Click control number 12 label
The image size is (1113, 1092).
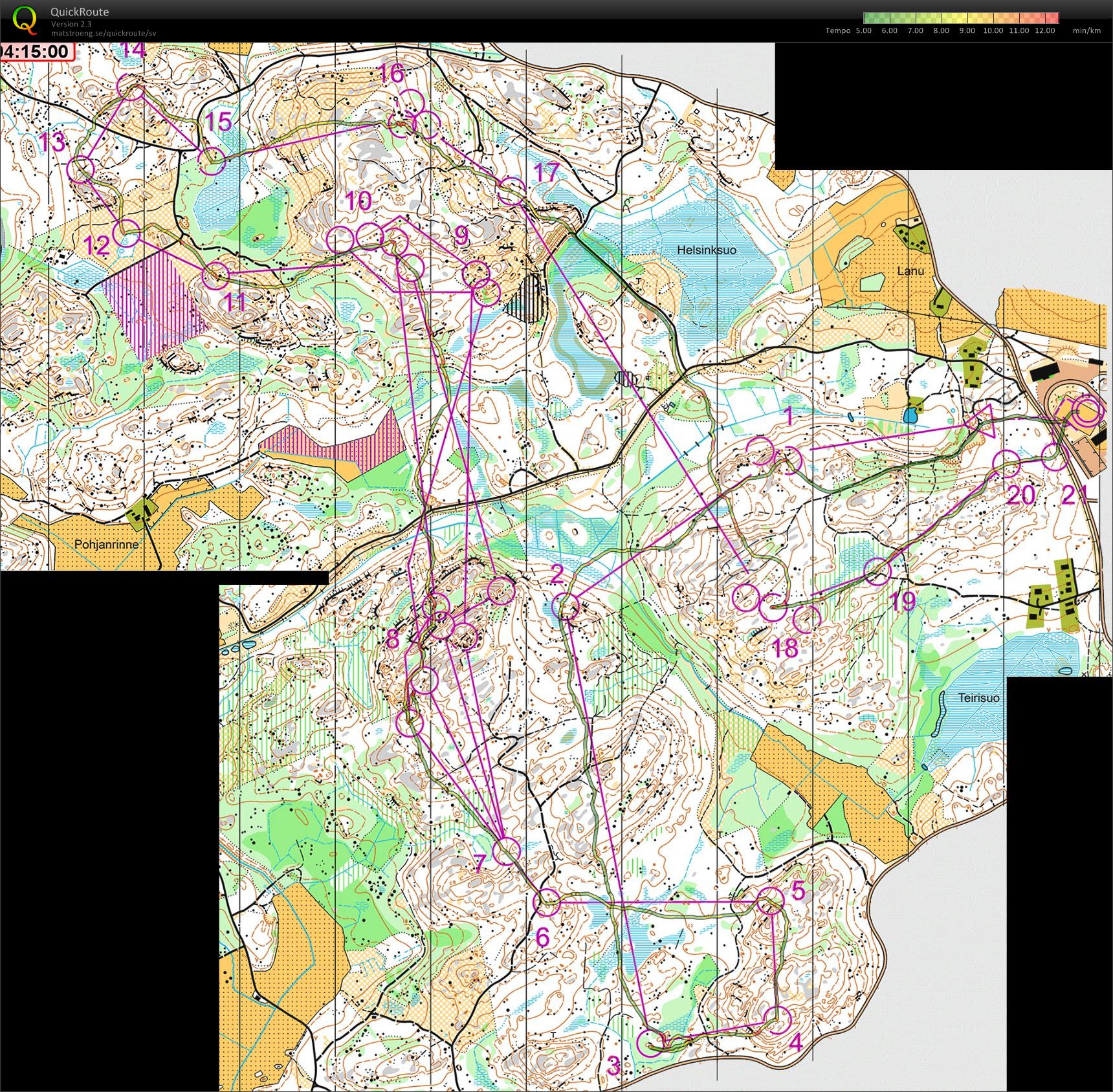(x=97, y=246)
